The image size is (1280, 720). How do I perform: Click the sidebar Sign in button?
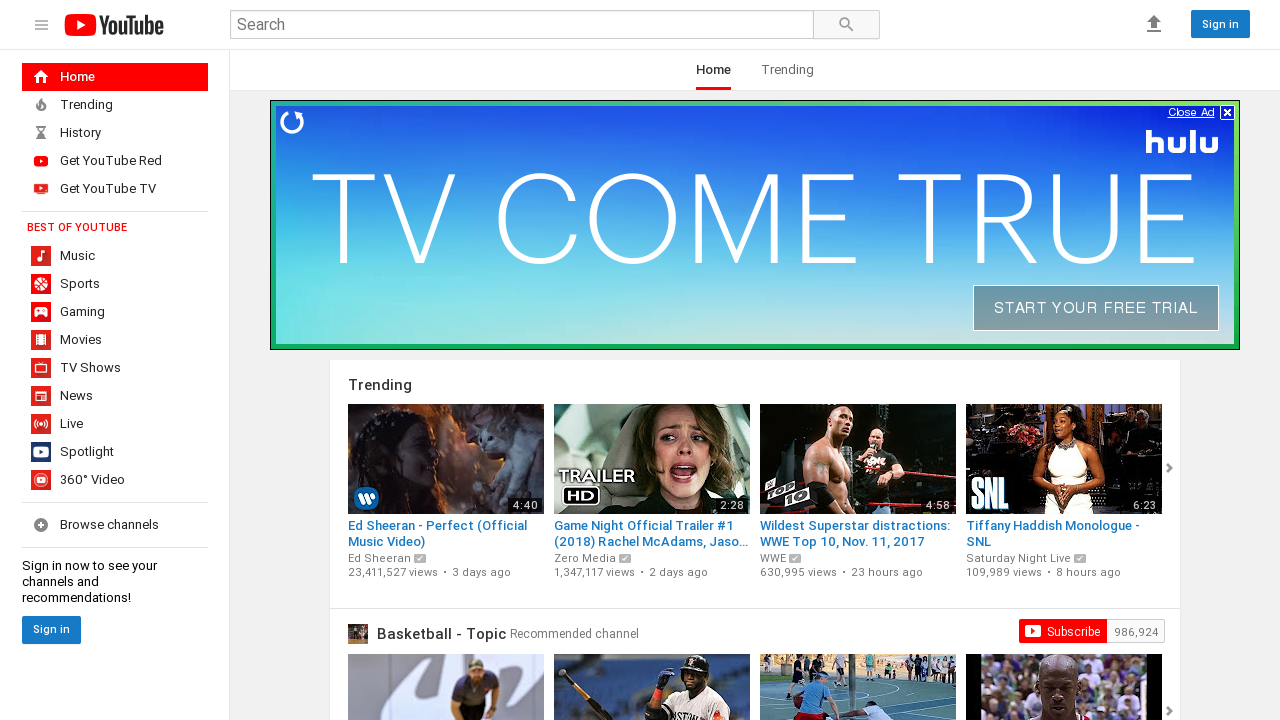[51, 630]
